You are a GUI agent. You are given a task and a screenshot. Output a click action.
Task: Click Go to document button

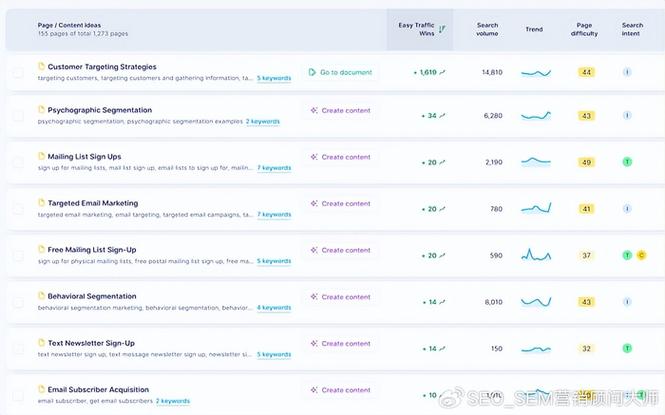point(340,72)
